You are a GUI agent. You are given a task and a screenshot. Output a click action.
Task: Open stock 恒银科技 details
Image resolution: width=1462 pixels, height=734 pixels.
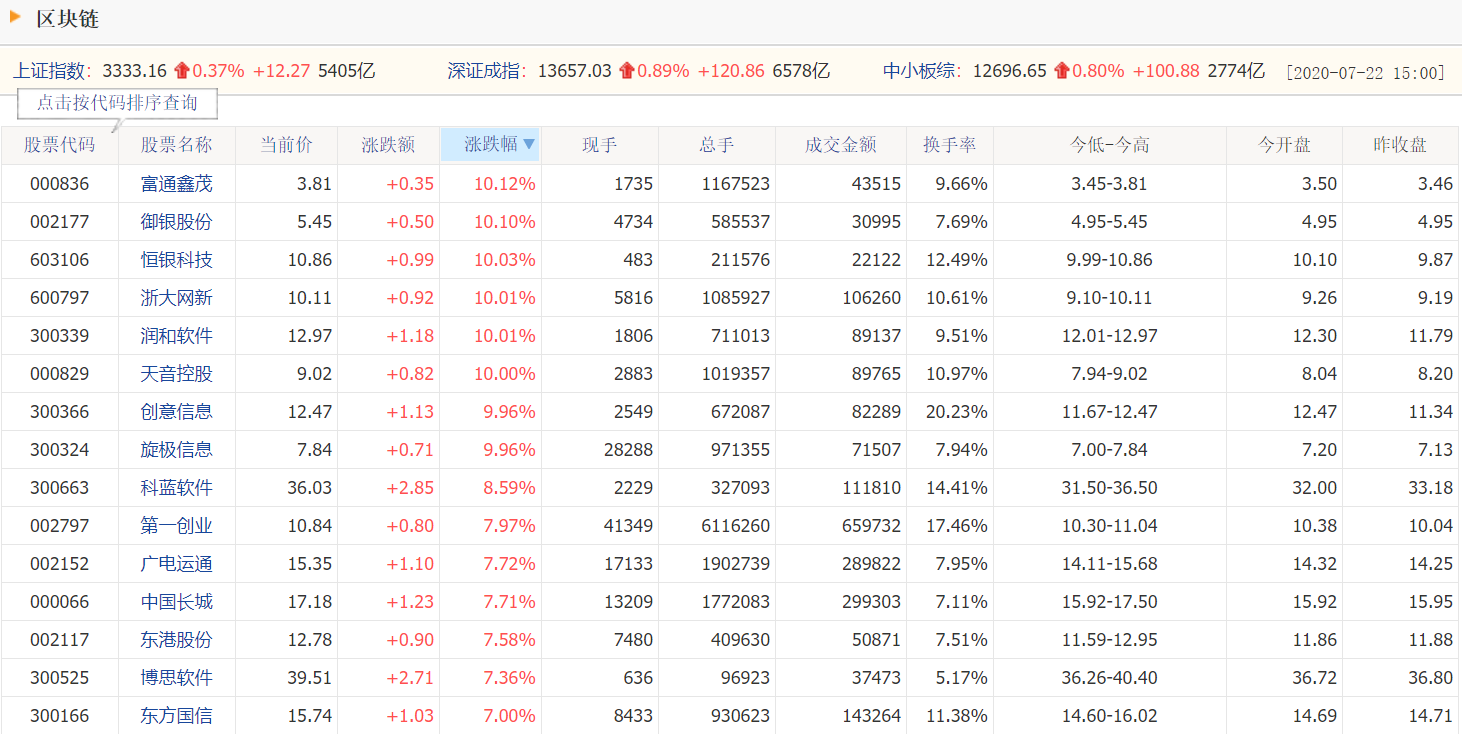point(177,260)
